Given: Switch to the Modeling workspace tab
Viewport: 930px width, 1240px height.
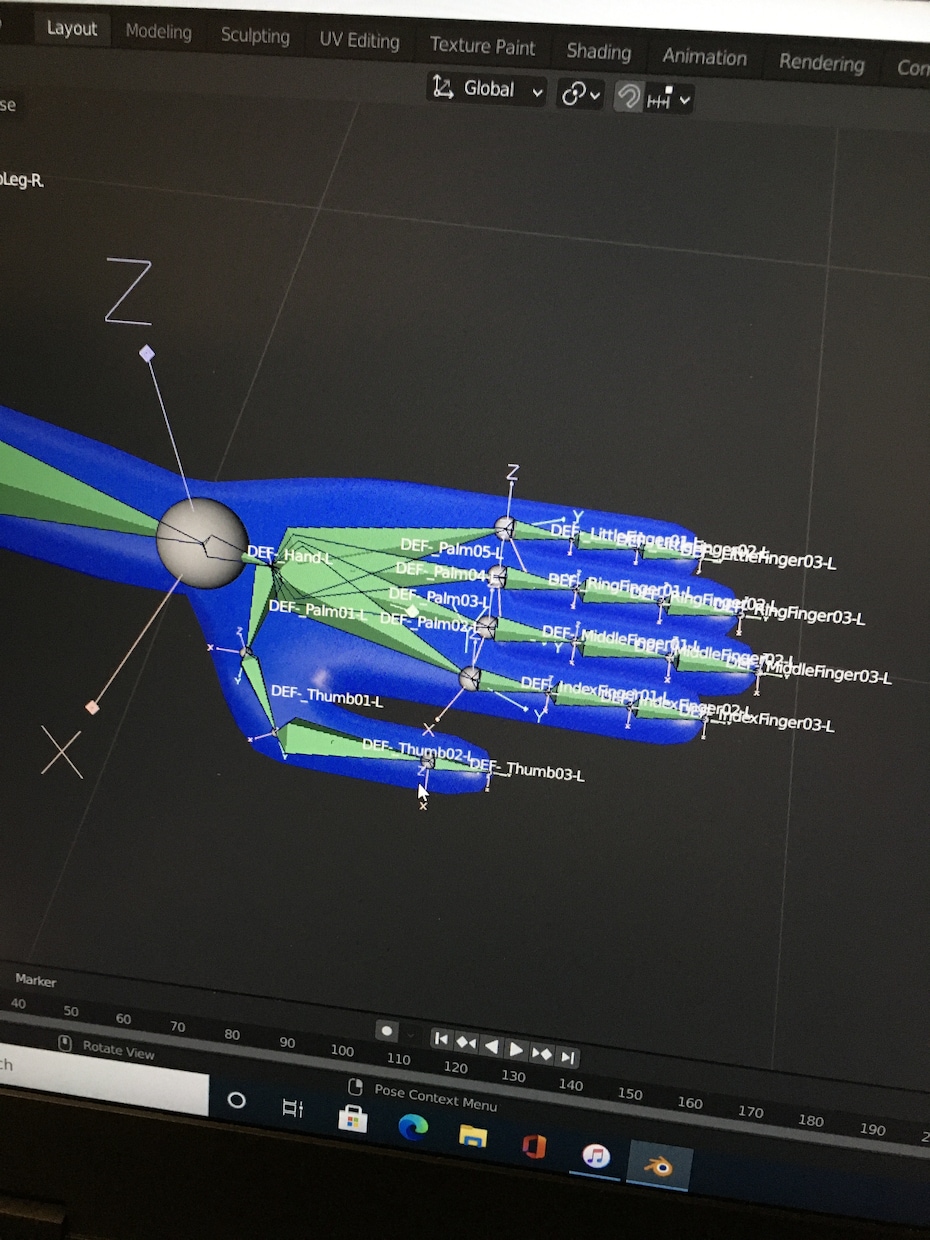Looking at the screenshot, I should pos(158,32).
